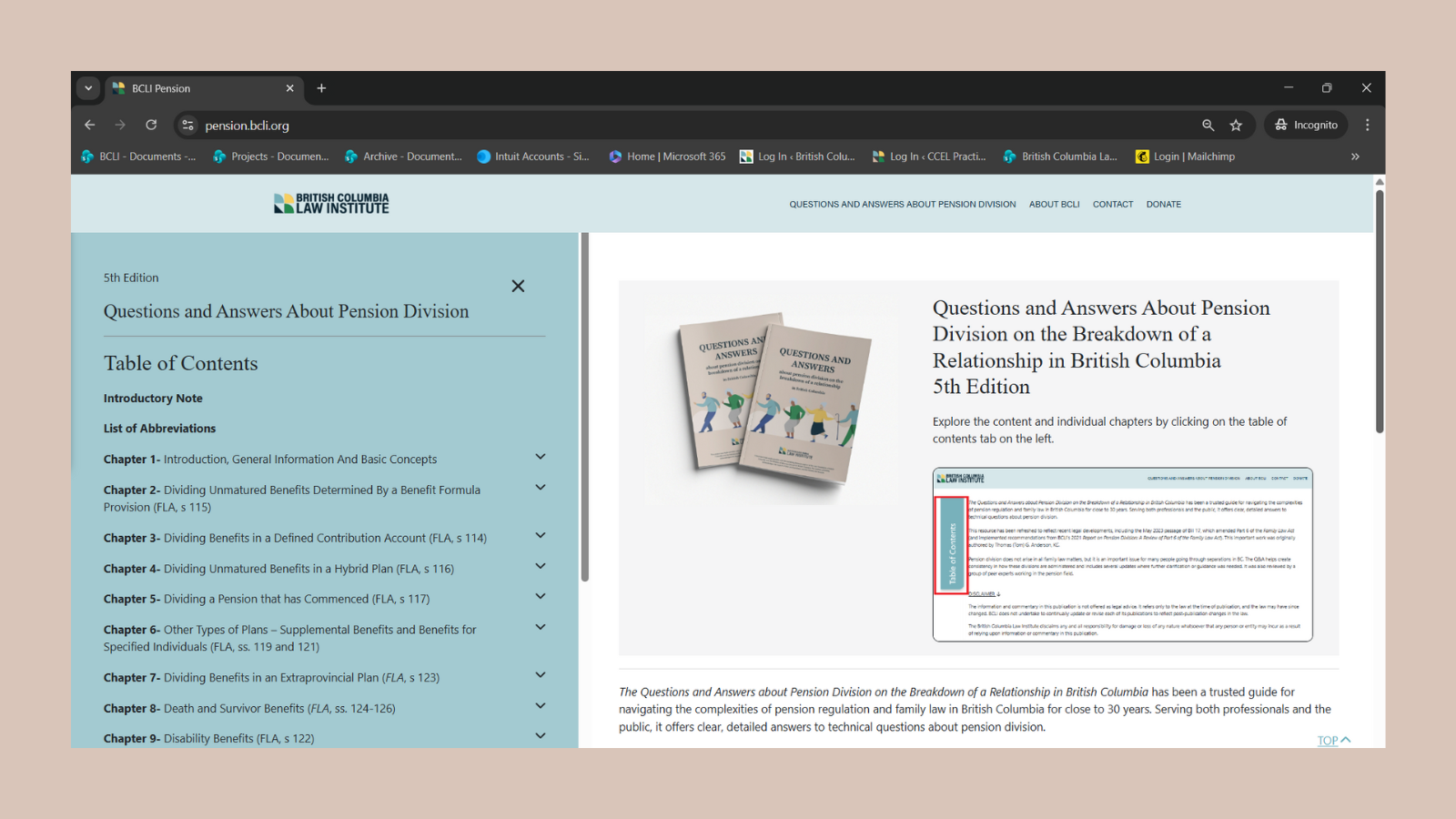Click the browser back arrow
Screen dimensions: 1456x819
pyautogui.click(x=89, y=125)
